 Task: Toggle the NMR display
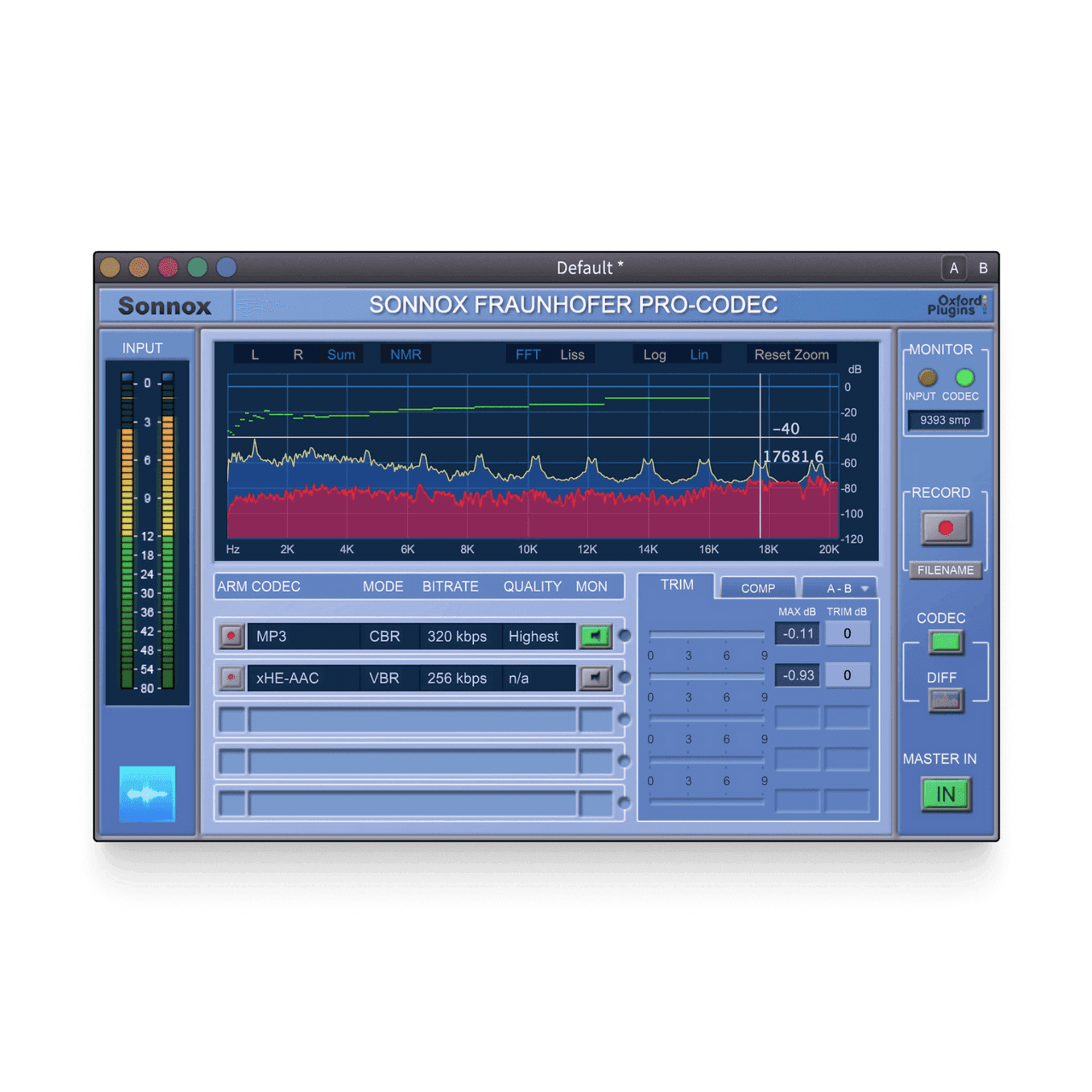pos(406,354)
